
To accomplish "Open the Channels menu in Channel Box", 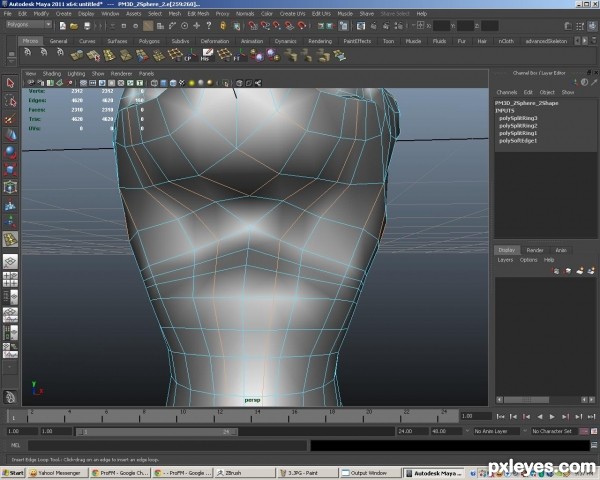I will point(507,92).
